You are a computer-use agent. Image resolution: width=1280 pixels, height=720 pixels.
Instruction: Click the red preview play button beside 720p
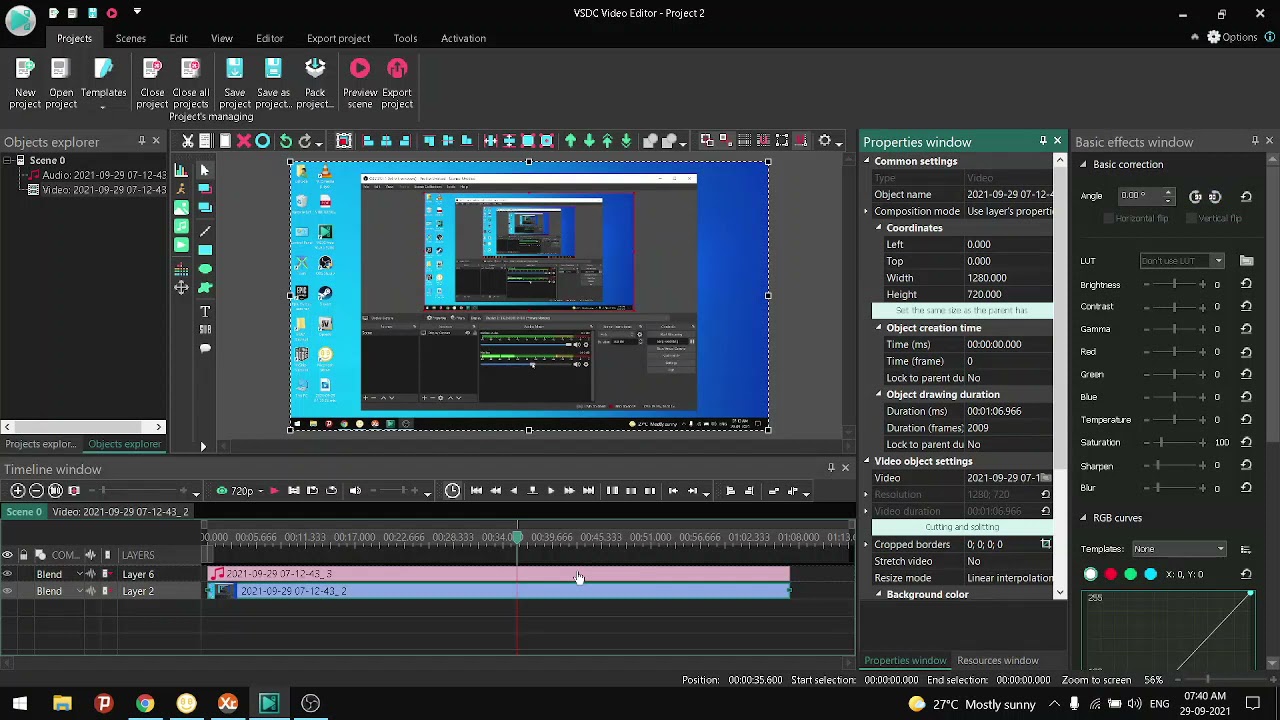[x=274, y=491]
